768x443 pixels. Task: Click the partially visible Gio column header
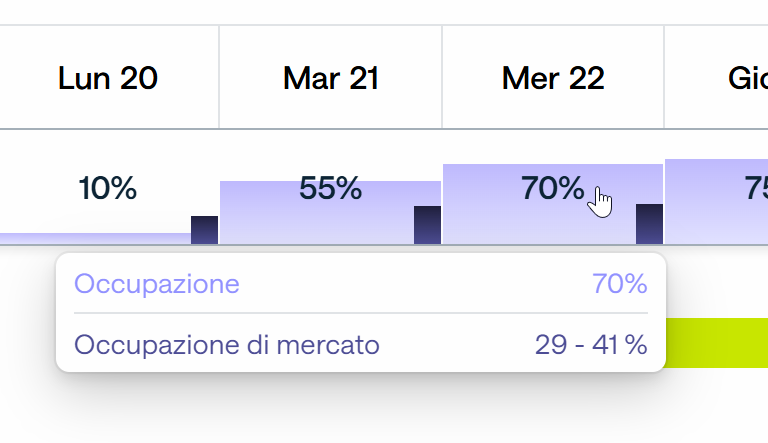click(x=717, y=77)
